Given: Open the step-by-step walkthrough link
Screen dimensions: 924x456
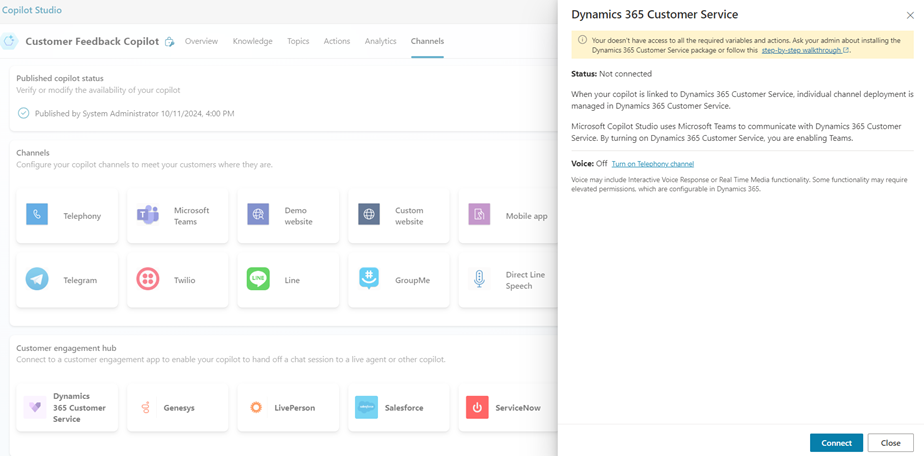Looking at the screenshot, I should coord(804,50).
